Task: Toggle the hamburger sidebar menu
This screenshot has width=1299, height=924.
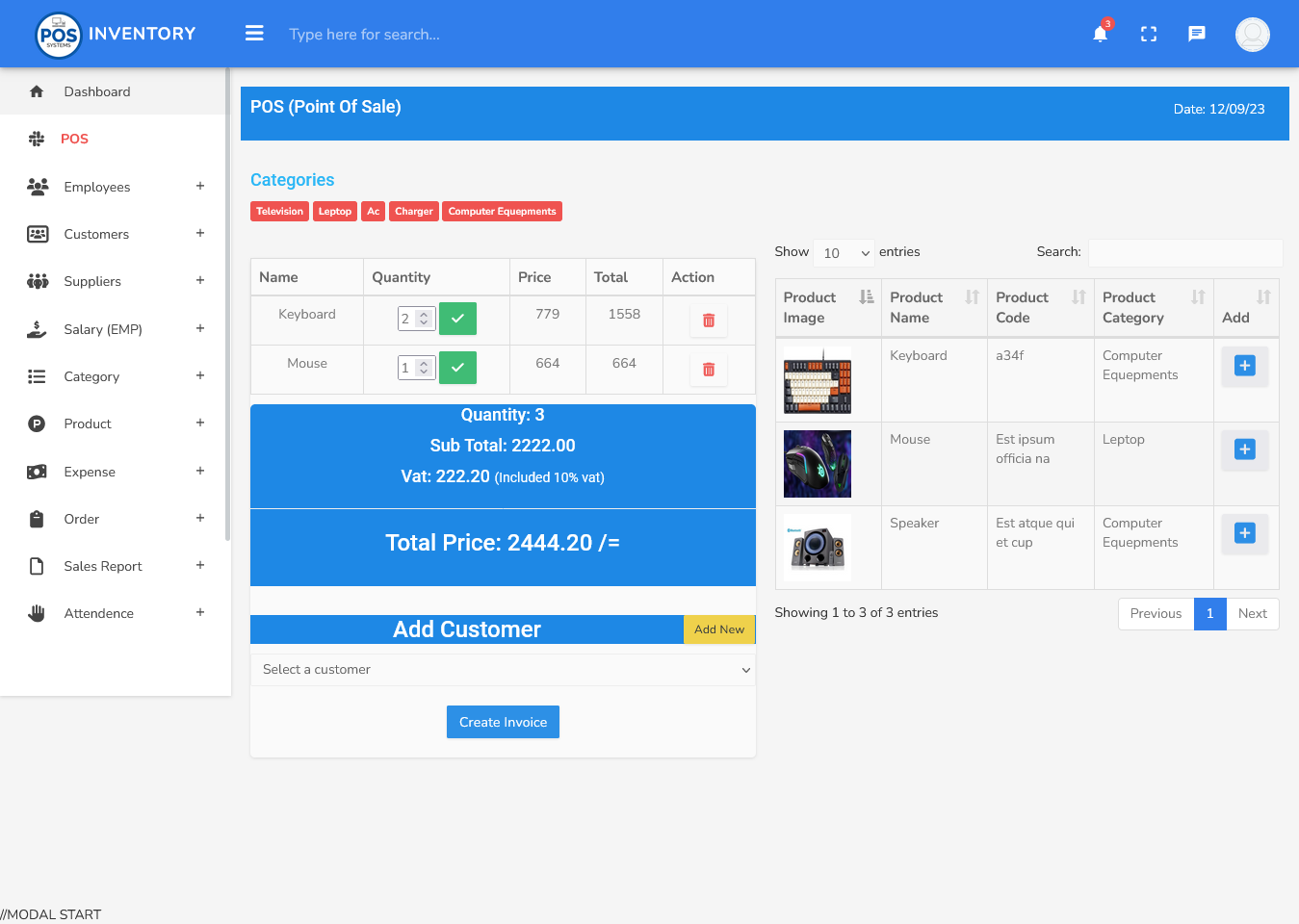Action: [254, 34]
